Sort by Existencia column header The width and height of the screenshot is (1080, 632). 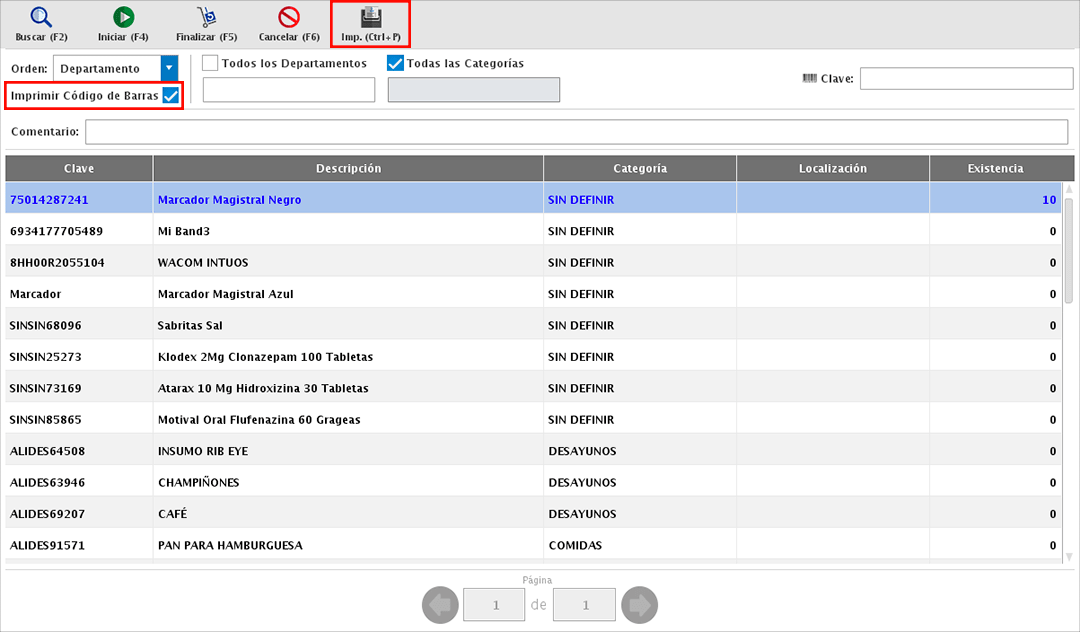point(995,169)
